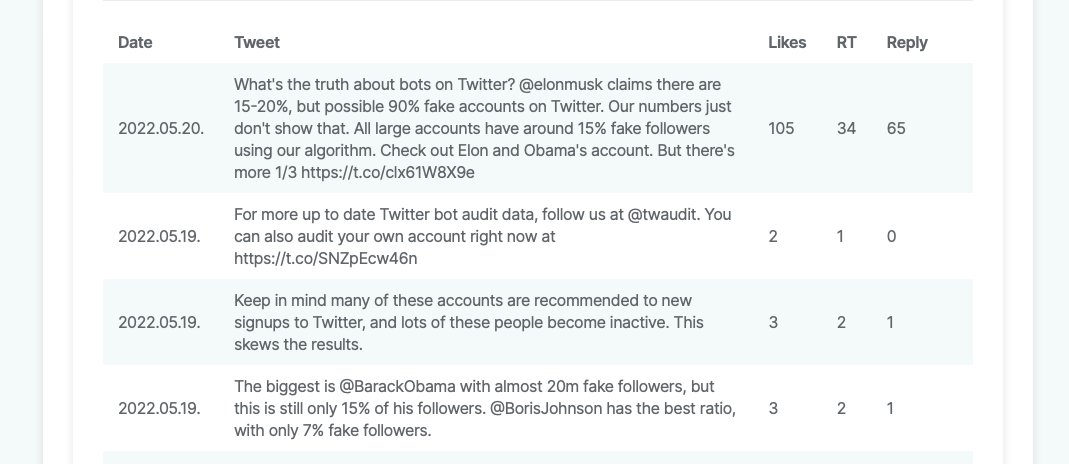Select the 2022.05.20. date cell
This screenshot has height=464, width=1069.
[161, 128]
